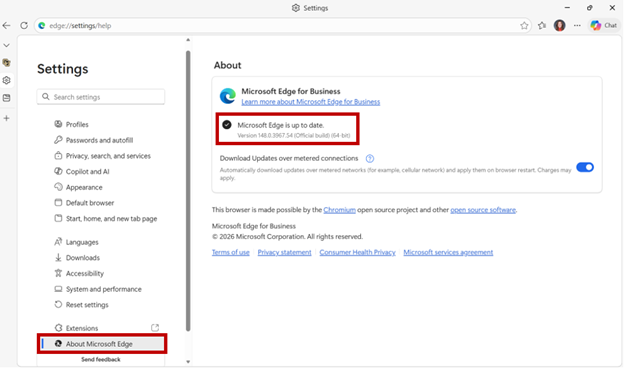Click the Privacy lock icon
The height and width of the screenshot is (374, 624).
58,156
